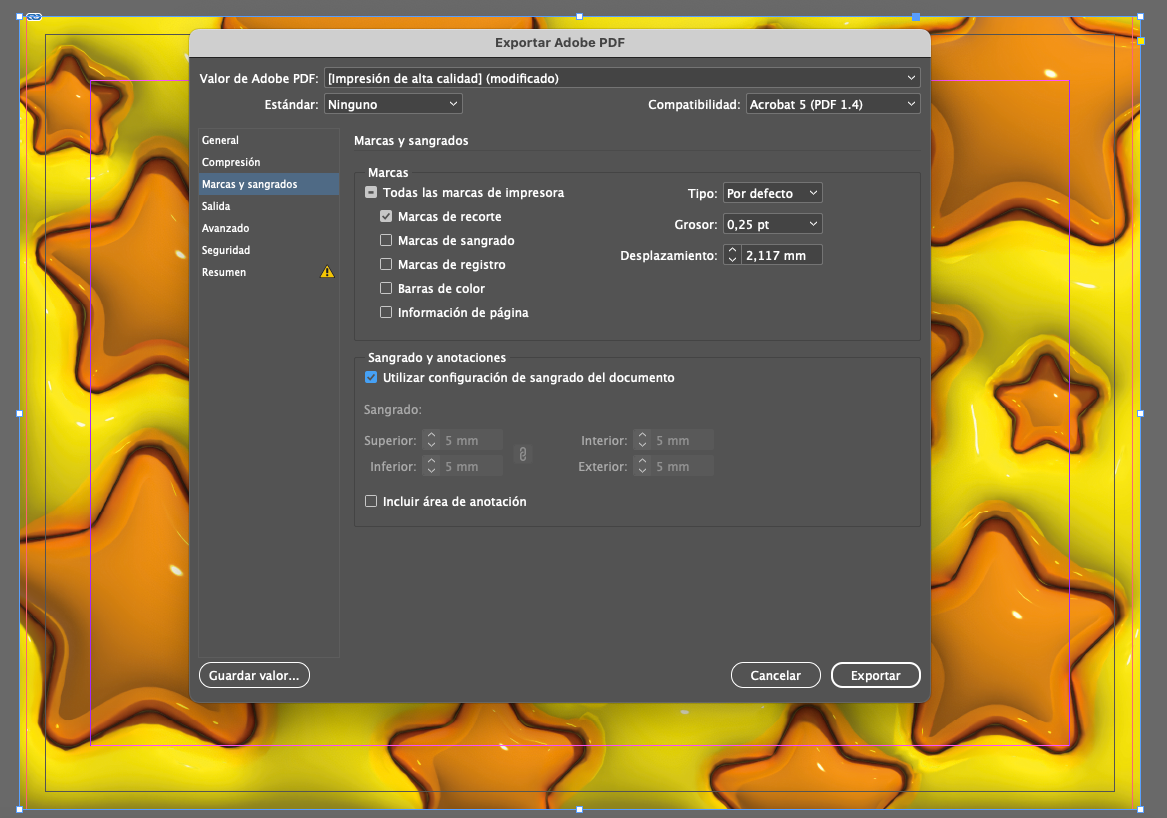Click the Marcas y sangrados panel heading

411,141
